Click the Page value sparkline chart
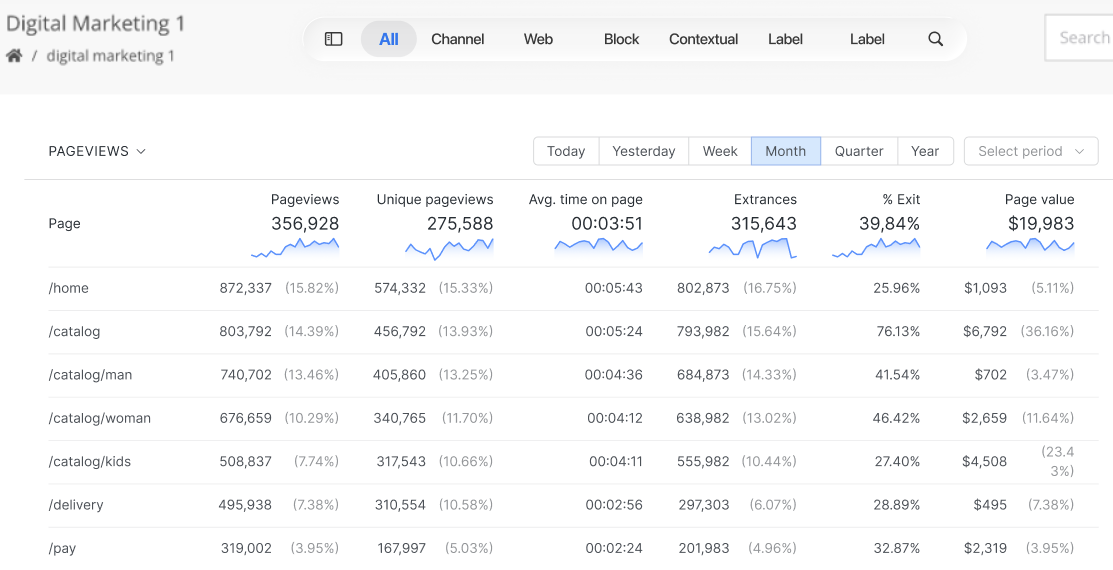 pos(1030,245)
